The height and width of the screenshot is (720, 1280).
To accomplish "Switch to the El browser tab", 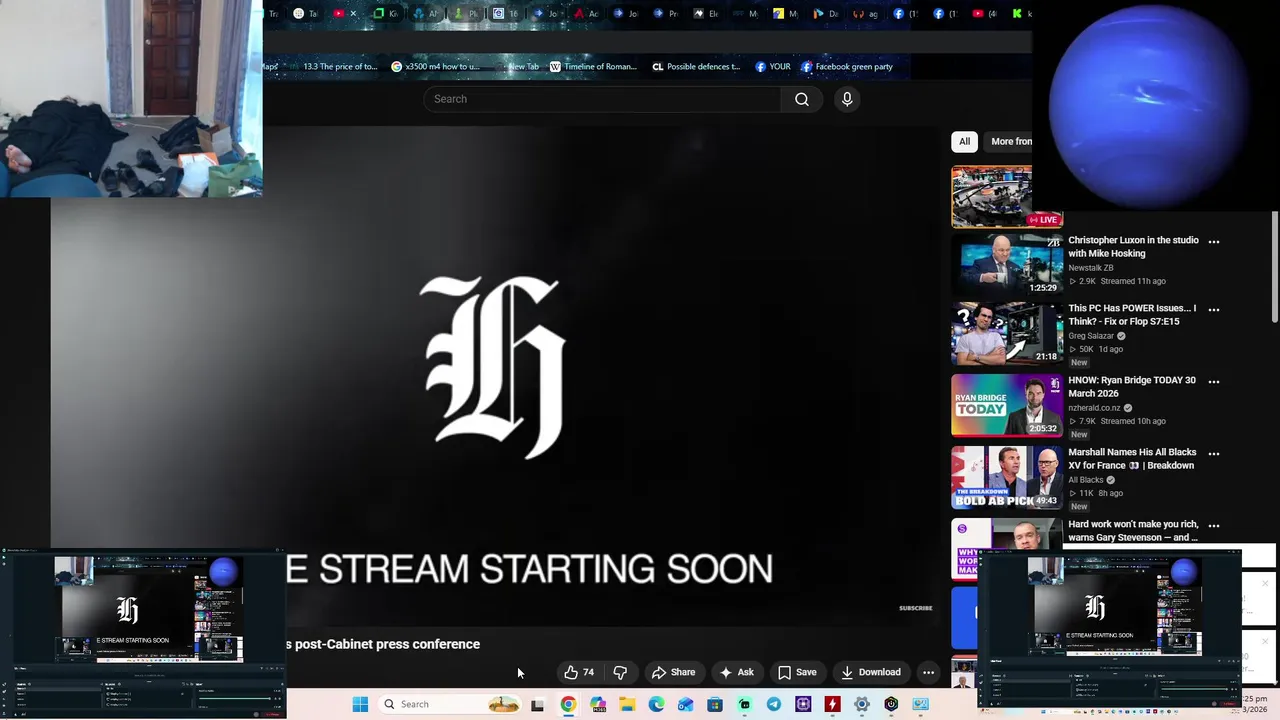I will coord(706,14).
